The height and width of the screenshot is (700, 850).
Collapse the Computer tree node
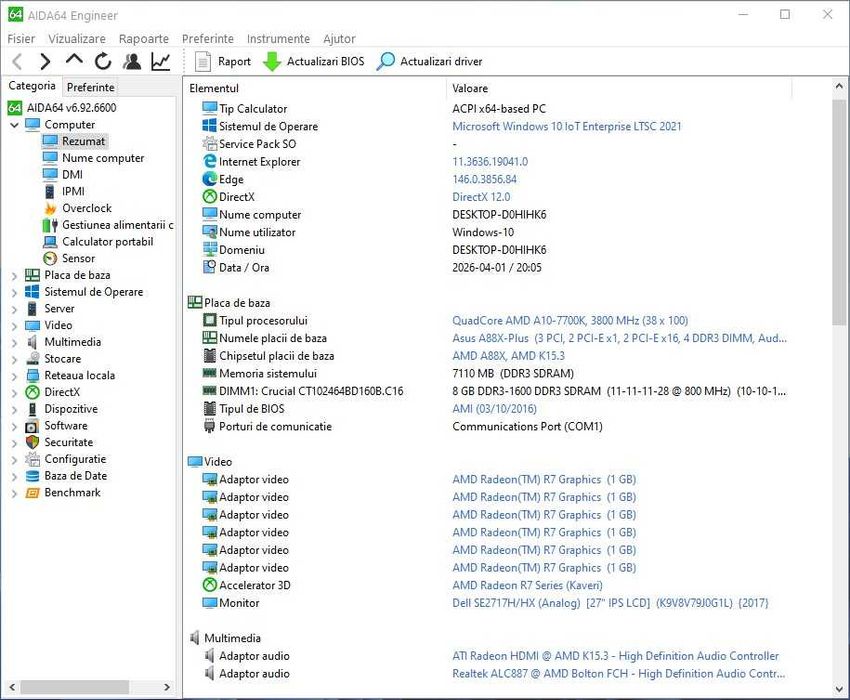point(15,125)
